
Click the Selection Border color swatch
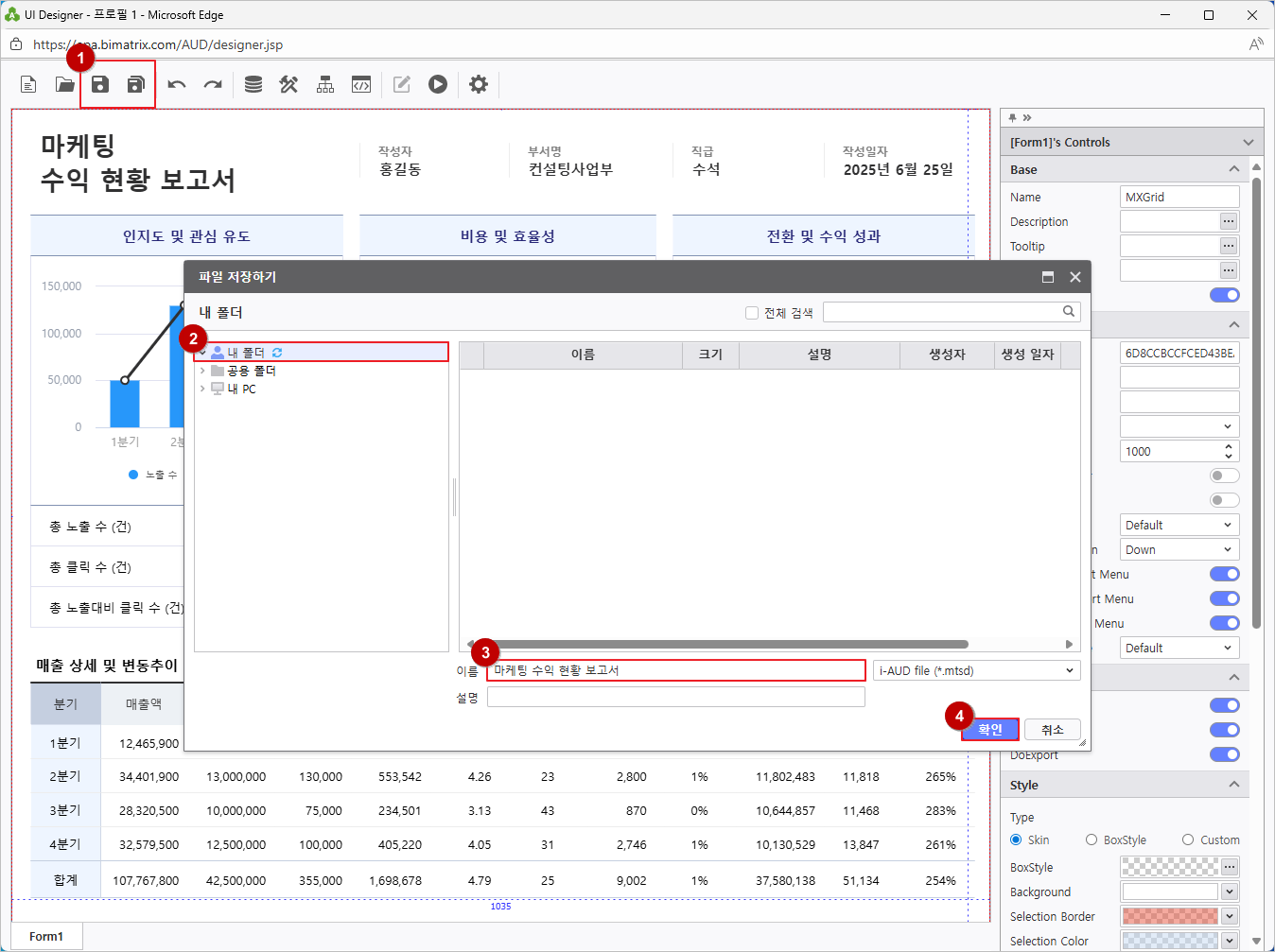(x=1170, y=916)
